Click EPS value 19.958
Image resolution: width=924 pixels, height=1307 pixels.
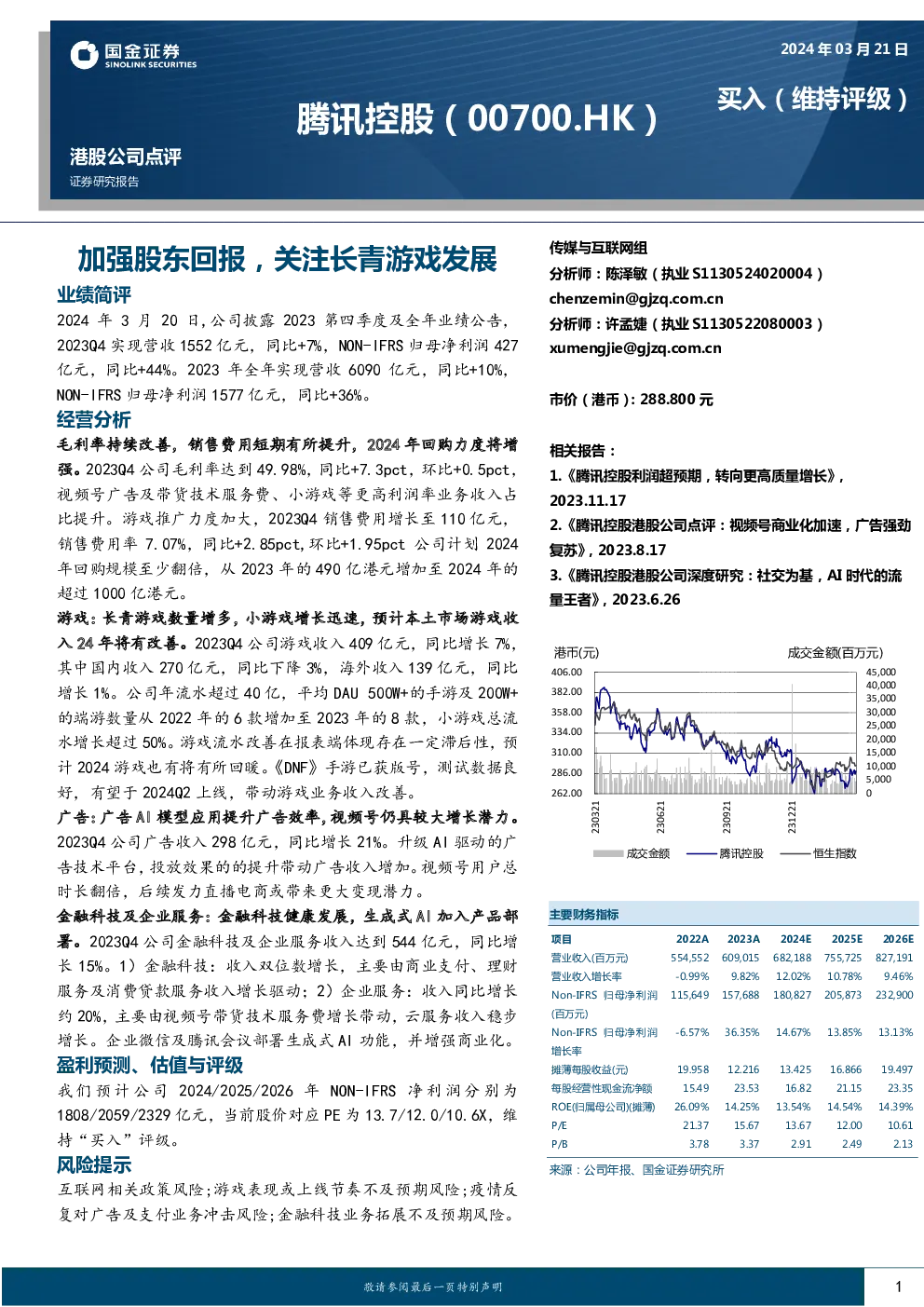click(x=693, y=1069)
